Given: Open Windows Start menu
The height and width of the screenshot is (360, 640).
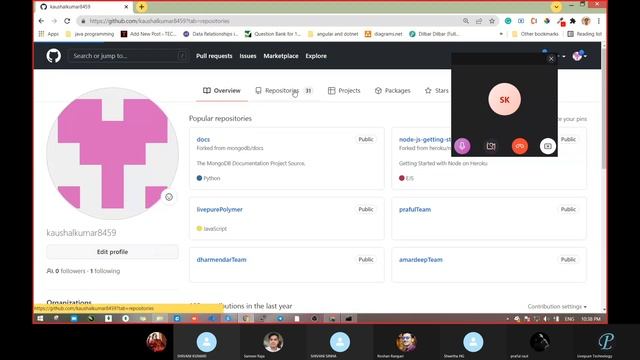Looking at the screenshot, I should 40,318.
